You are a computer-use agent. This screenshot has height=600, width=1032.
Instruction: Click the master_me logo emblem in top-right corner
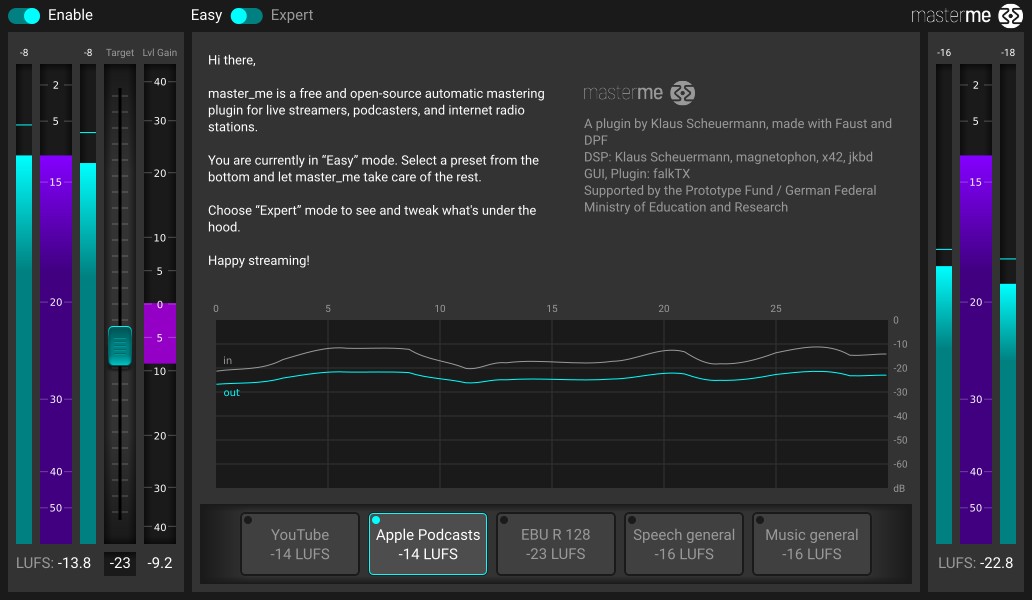pos(1010,16)
